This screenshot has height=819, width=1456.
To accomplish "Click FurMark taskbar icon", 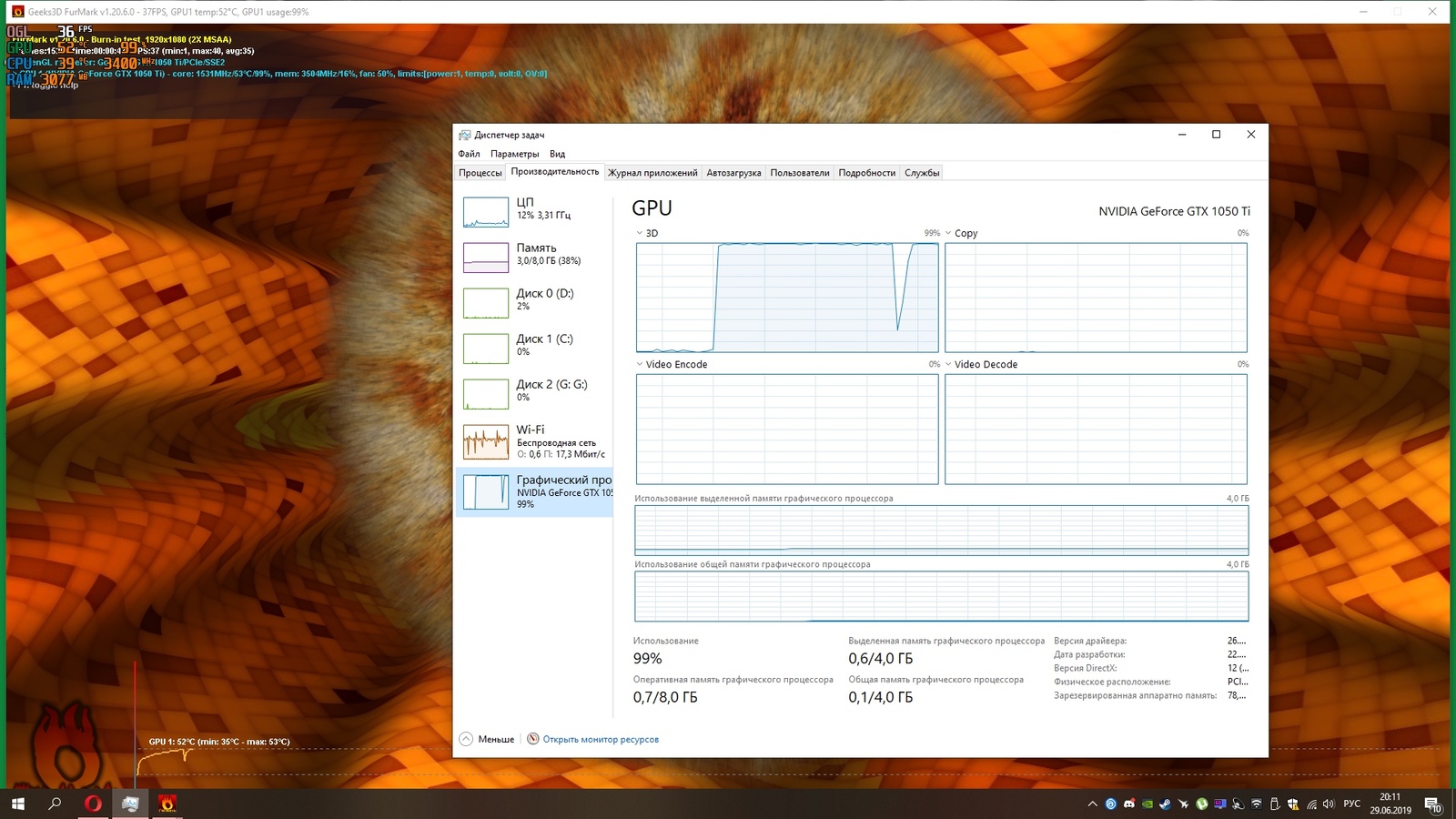I will [167, 804].
